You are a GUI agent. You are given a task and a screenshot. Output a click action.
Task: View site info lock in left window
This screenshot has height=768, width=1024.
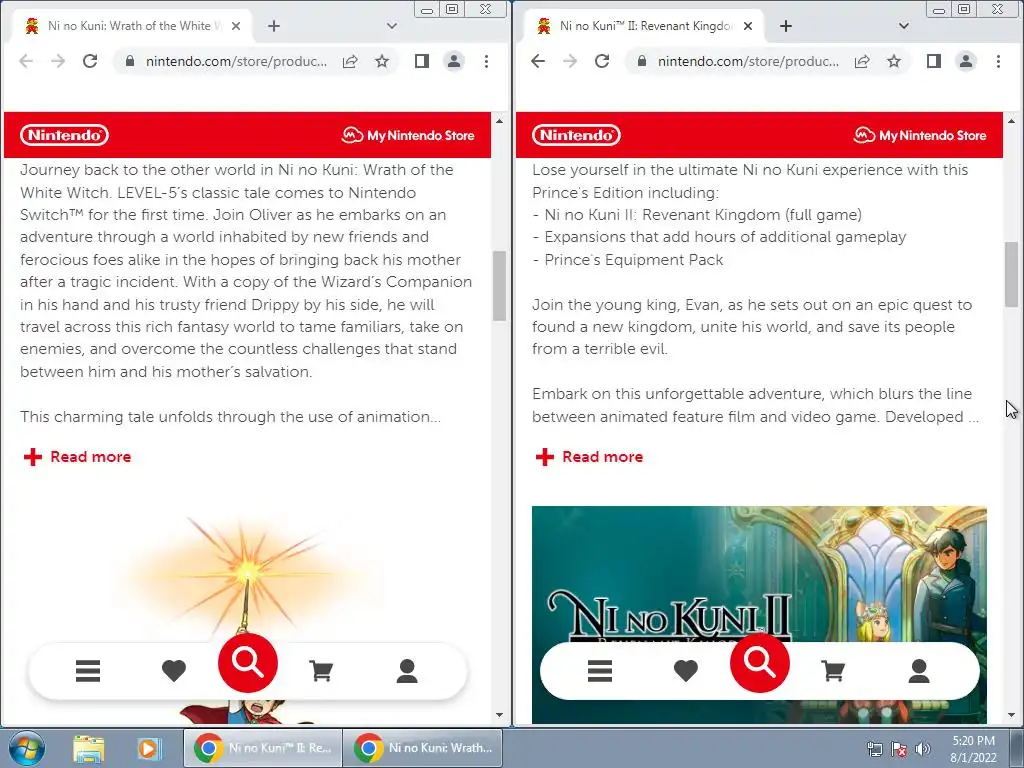(x=130, y=61)
